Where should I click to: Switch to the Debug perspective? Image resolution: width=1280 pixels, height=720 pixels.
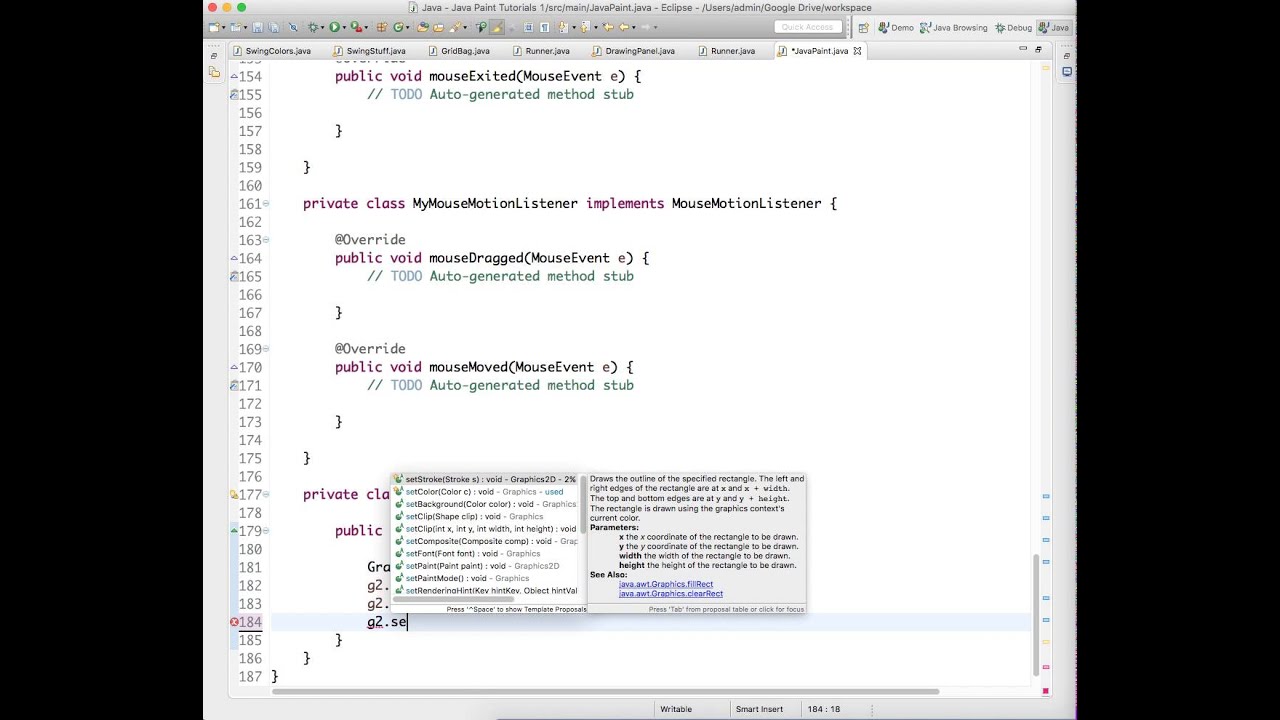pos(1013,27)
